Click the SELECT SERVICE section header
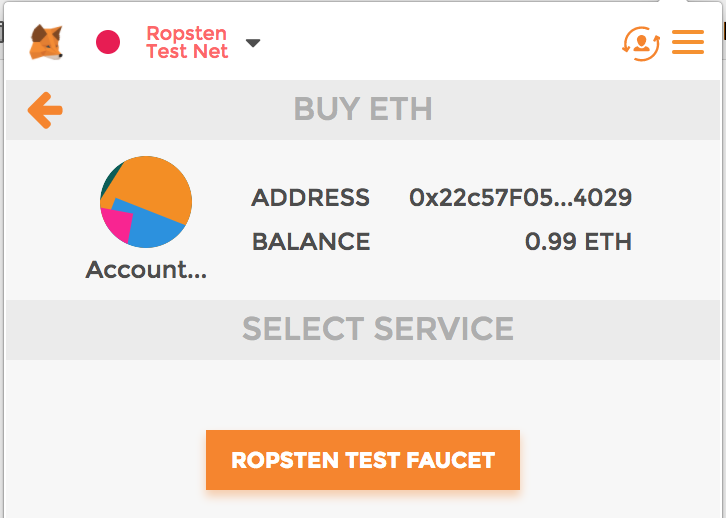This screenshot has width=726, height=518. click(378, 328)
